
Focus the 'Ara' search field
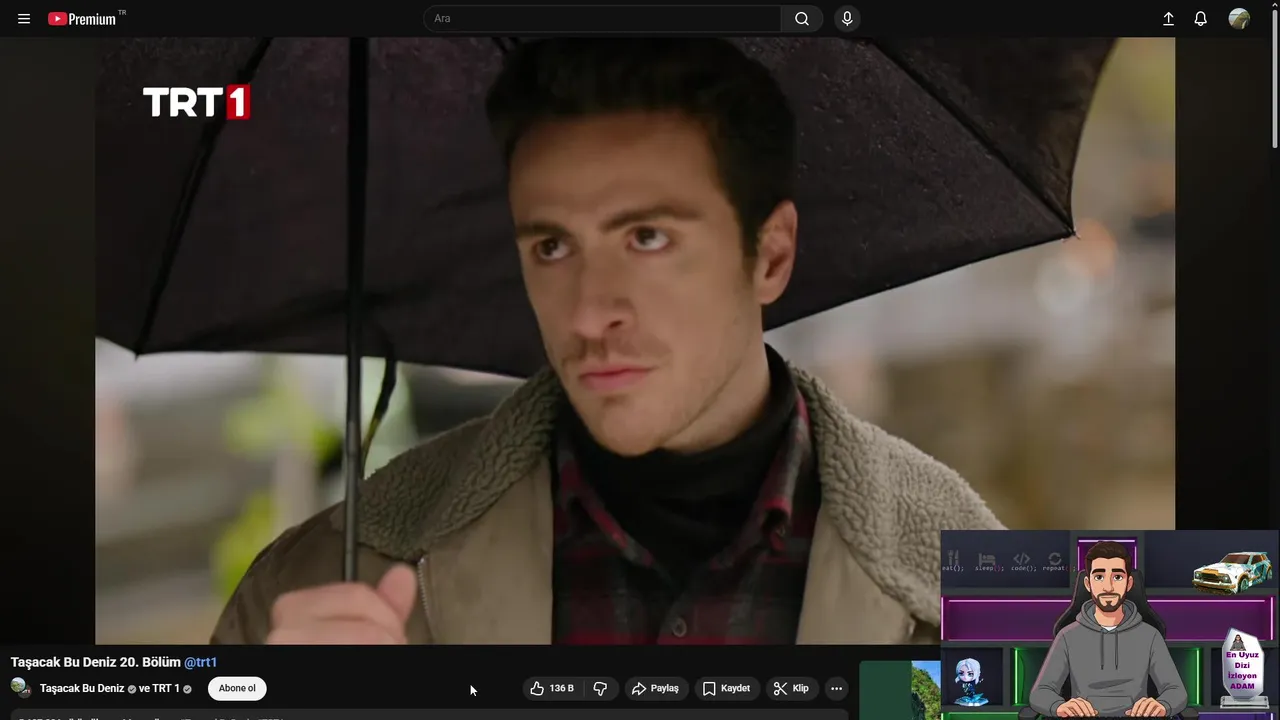tap(602, 19)
